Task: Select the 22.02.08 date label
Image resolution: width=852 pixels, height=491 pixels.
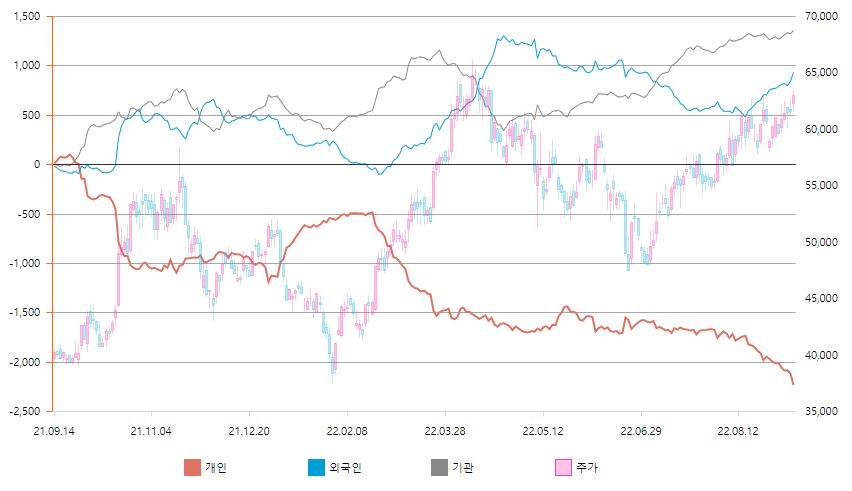Action: [346, 431]
